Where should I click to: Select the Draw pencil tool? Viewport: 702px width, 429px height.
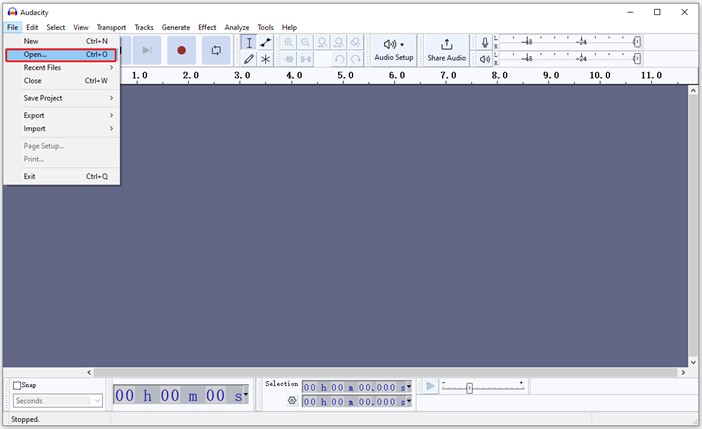pyautogui.click(x=249, y=59)
